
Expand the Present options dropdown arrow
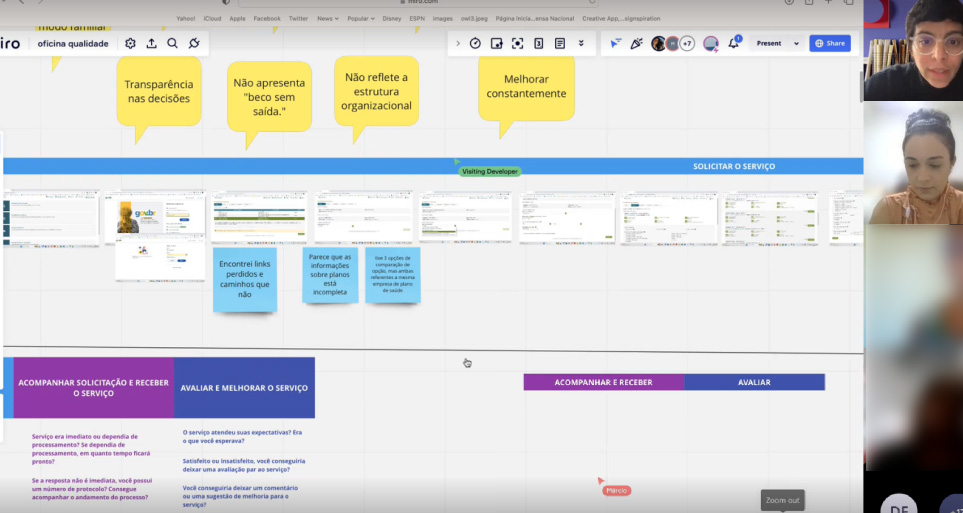click(796, 44)
